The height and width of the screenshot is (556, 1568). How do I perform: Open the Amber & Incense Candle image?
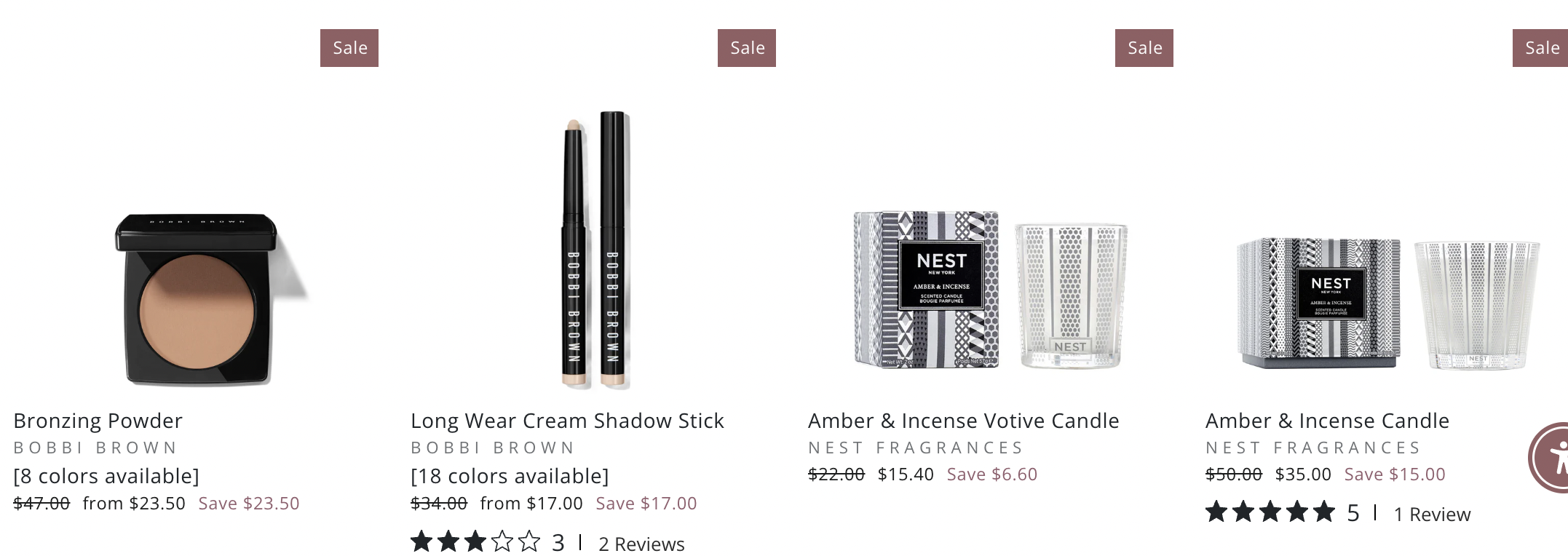[1388, 302]
